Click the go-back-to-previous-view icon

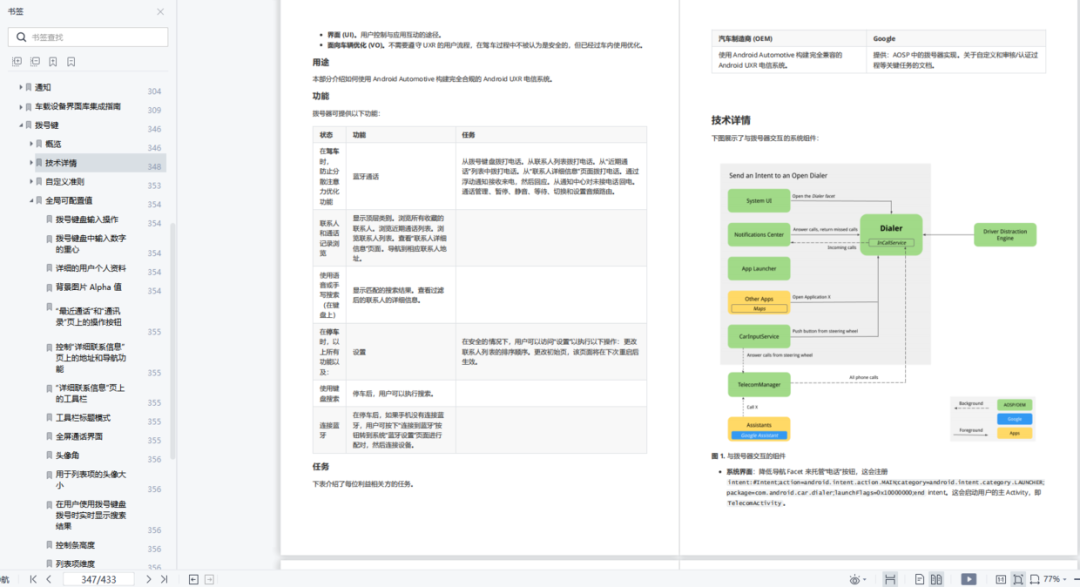pyautogui.click(x=194, y=579)
